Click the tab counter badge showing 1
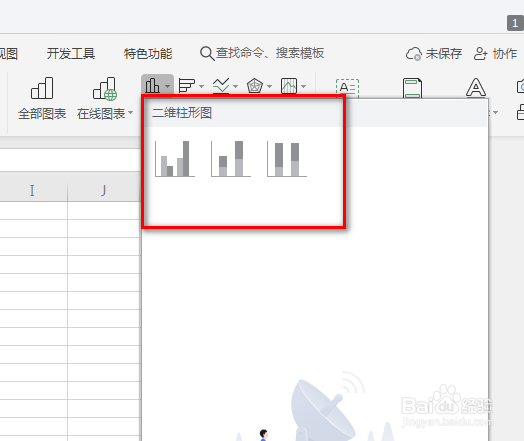 pos(515,23)
